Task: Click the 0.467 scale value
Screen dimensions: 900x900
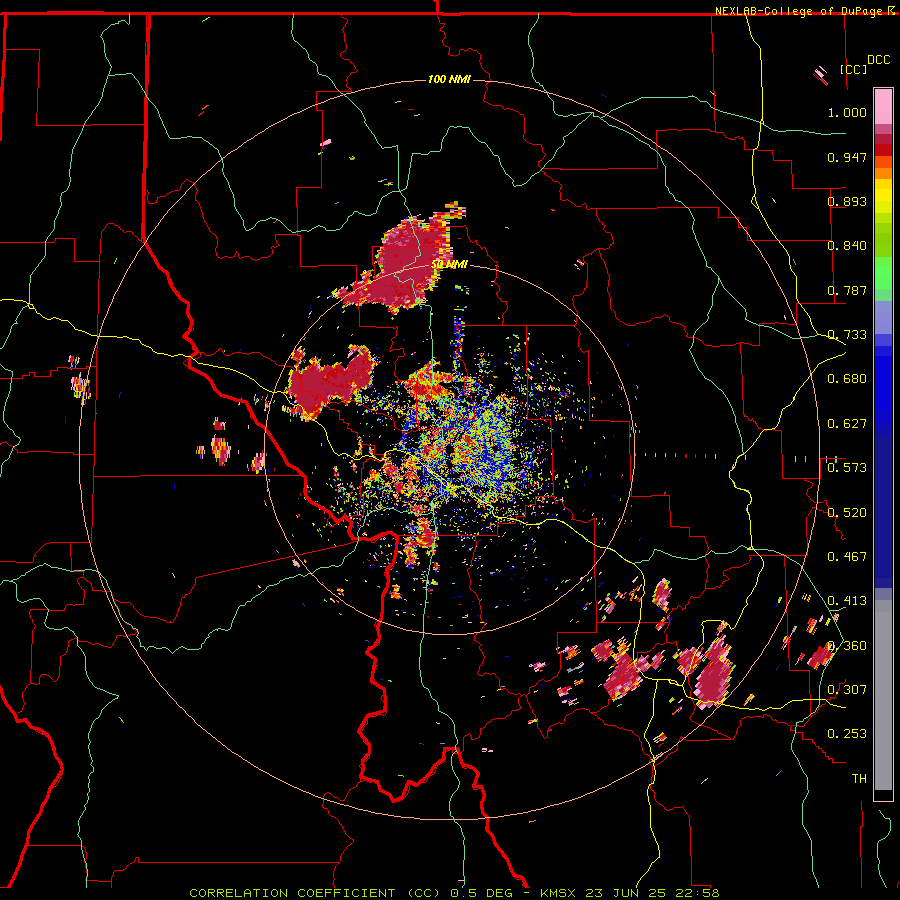Action: [847, 557]
